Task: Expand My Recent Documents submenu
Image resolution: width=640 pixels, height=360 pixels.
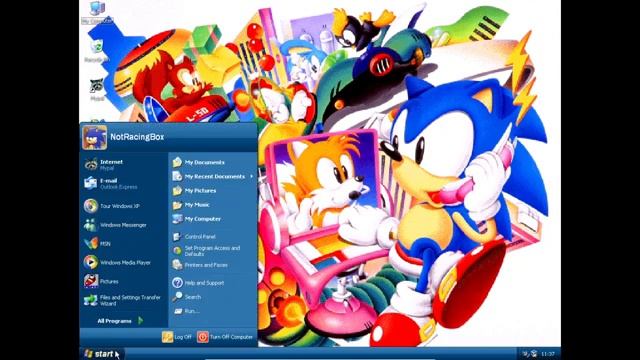Action: coord(213,176)
